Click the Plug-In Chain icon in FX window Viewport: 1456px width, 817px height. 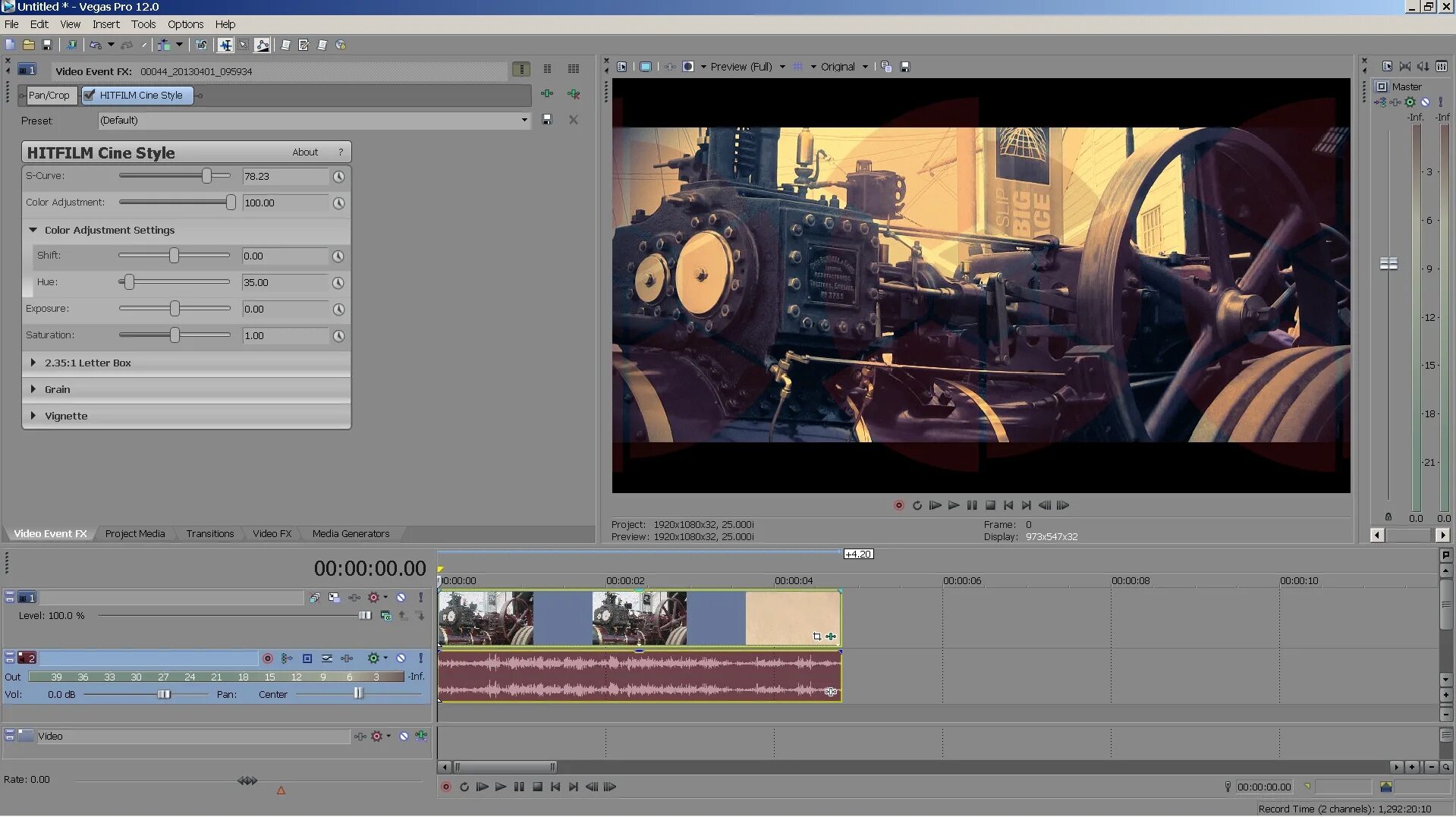click(547, 94)
